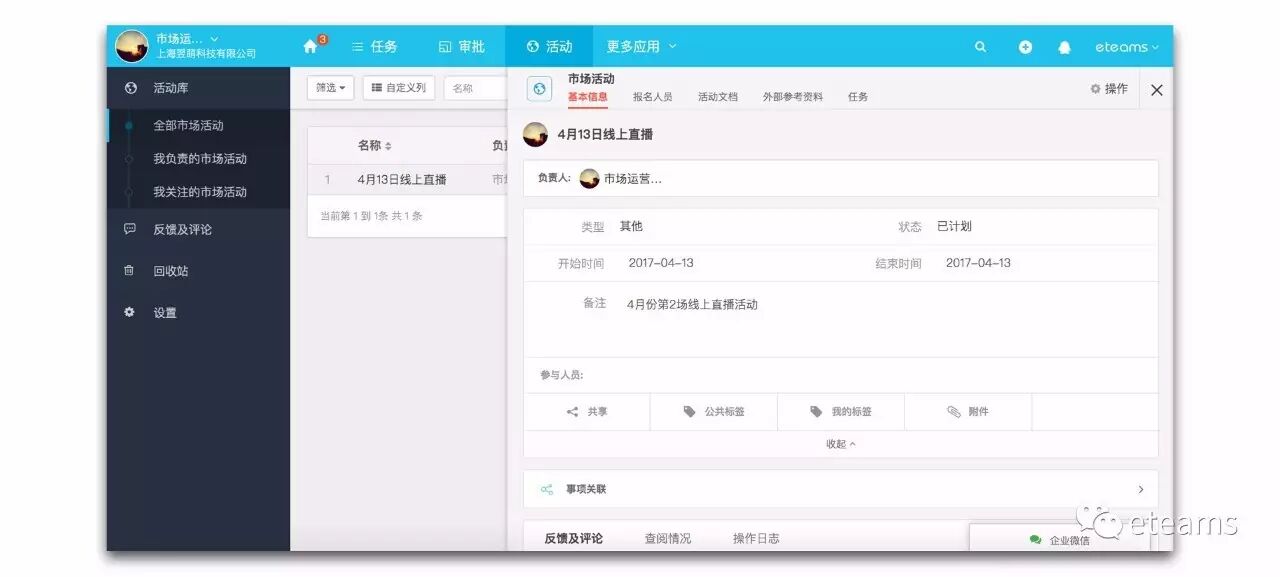1280x577 pixels.
Task: Click the 附件 attachment button
Action: [968, 411]
